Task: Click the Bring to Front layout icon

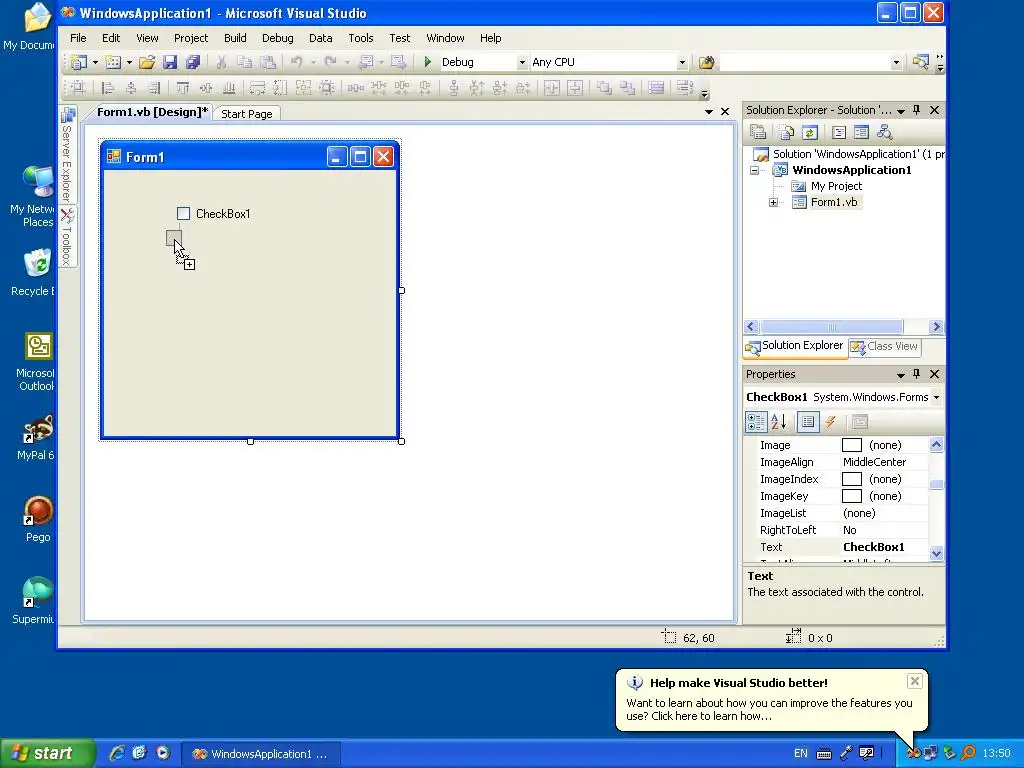Action: pos(604,88)
